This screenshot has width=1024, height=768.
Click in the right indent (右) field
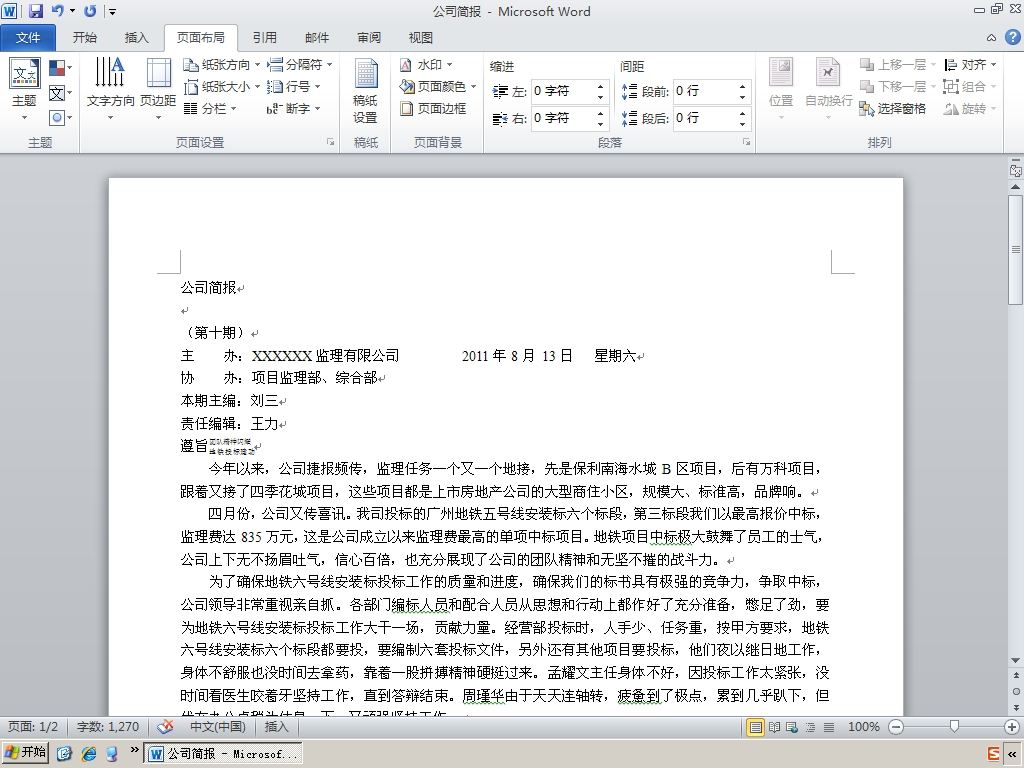click(562, 118)
